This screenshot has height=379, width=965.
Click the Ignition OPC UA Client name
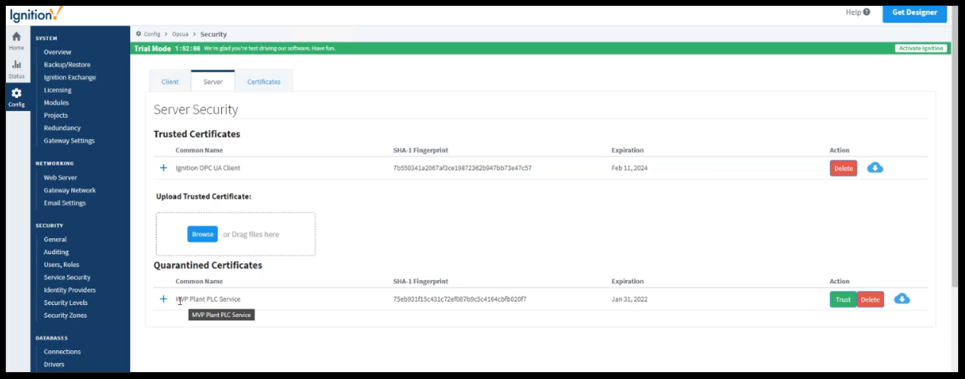207,168
